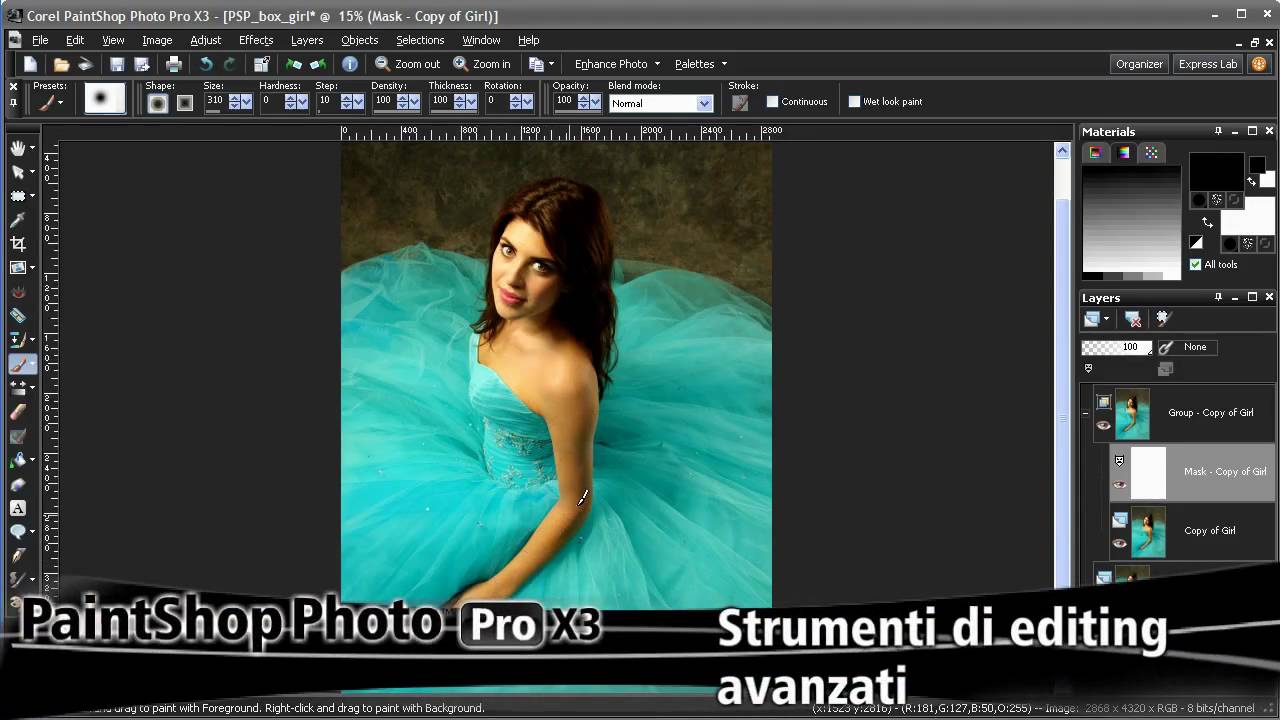The image size is (1280, 720).
Task: Select the Preset Shape speech-bubble tool
Action: pyautogui.click(x=18, y=532)
